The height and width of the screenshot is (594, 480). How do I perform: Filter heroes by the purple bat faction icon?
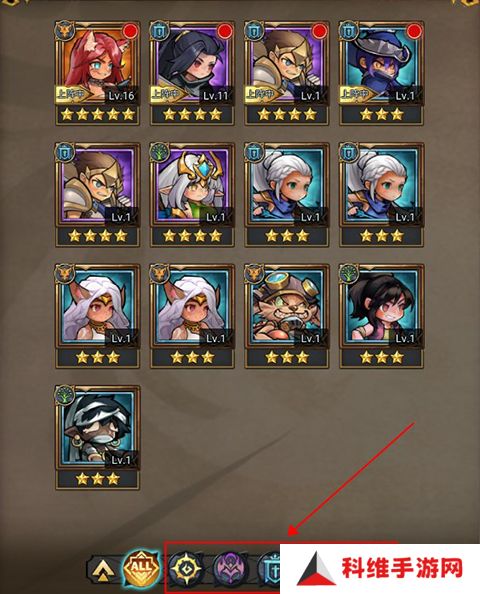pyautogui.click(x=231, y=569)
